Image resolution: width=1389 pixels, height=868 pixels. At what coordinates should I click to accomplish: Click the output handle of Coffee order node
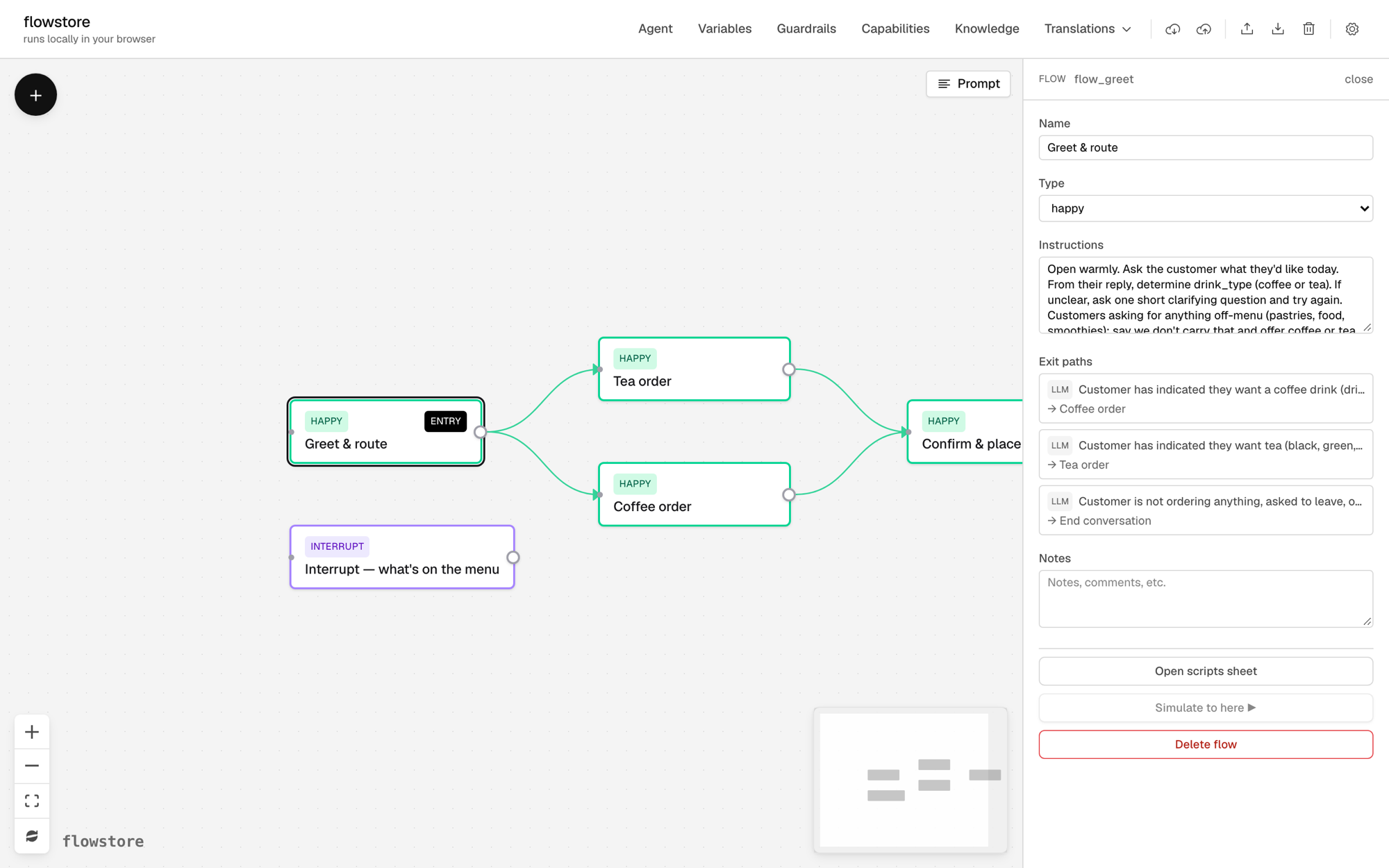click(x=788, y=494)
